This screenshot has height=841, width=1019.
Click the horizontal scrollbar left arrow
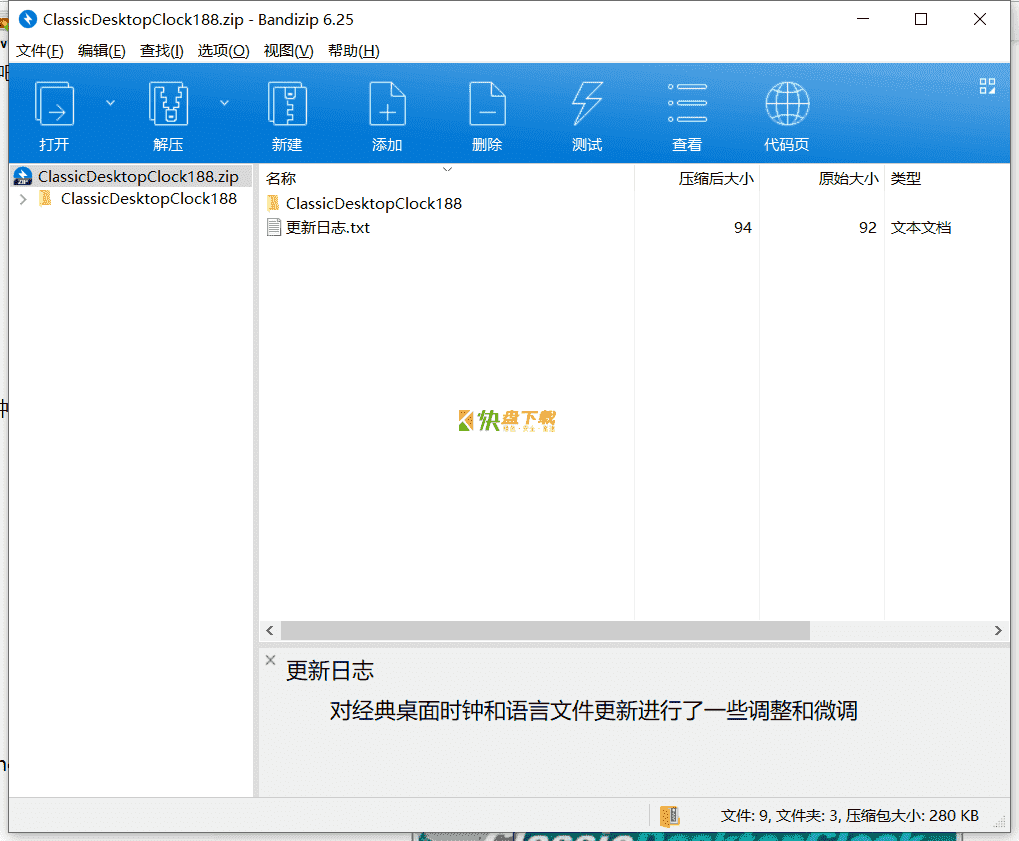[270, 630]
